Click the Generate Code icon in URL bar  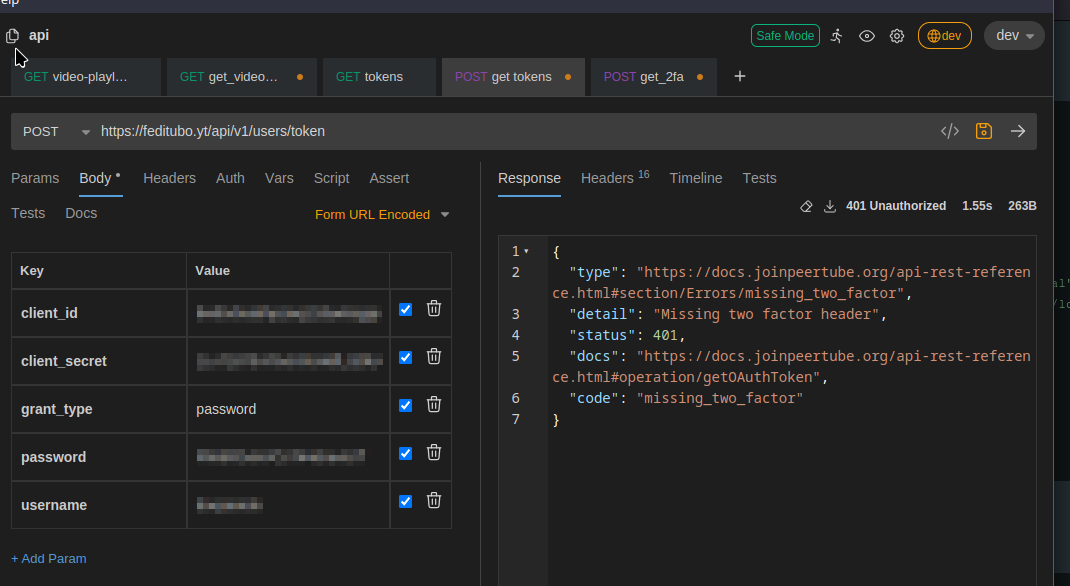[x=950, y=131]
